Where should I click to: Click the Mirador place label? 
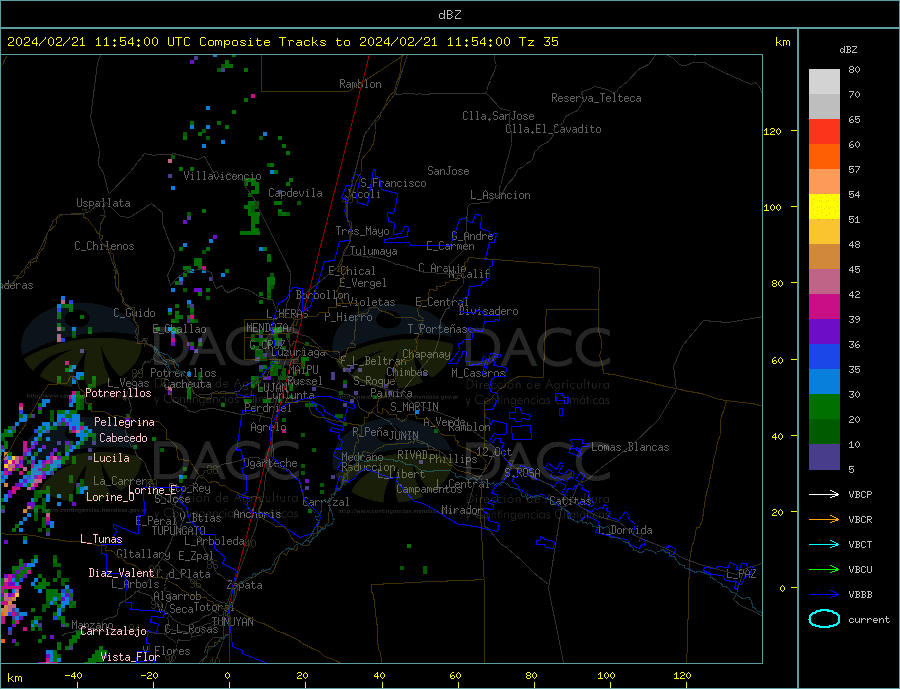(462, 510)
